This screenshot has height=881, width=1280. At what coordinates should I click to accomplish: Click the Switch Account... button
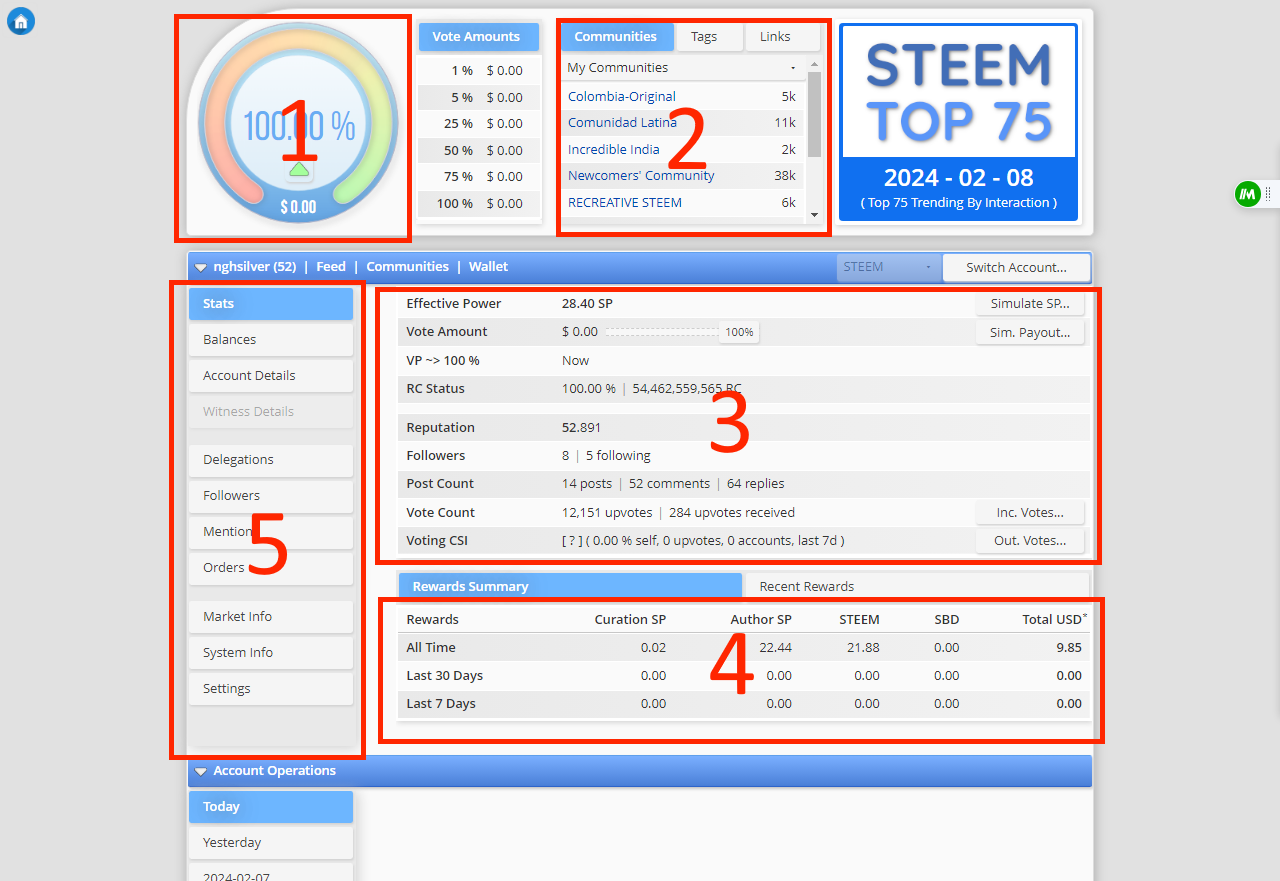click(1016, 267)
